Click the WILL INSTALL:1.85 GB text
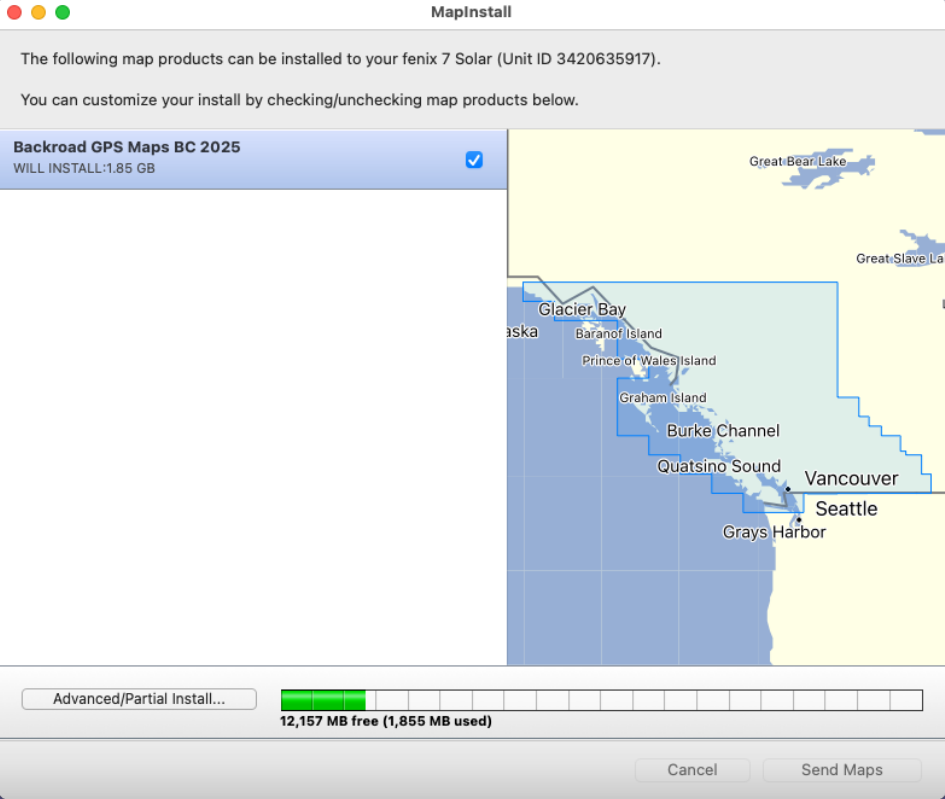Image resolution: width=945 pixels, height=799 pixels. (x=84, y=169)
